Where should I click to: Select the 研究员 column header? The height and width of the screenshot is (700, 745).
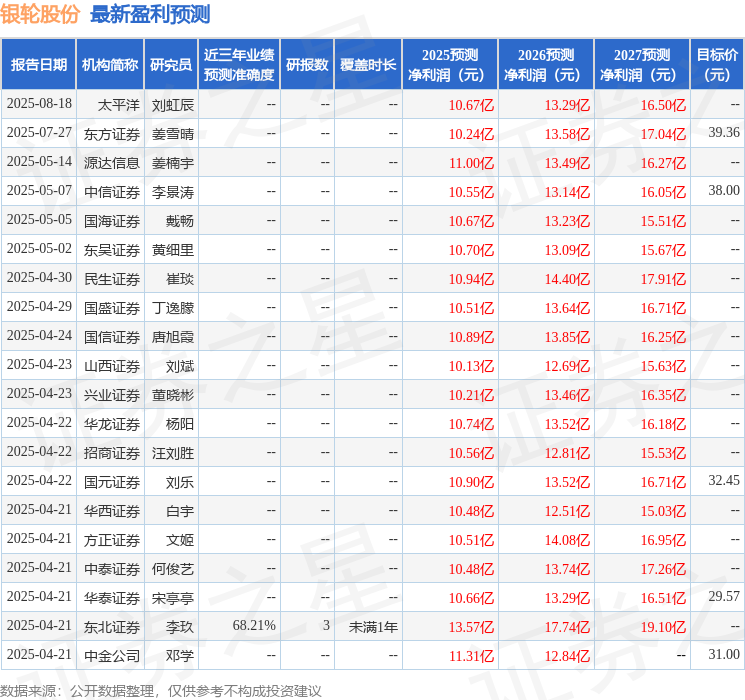point(171,64)
